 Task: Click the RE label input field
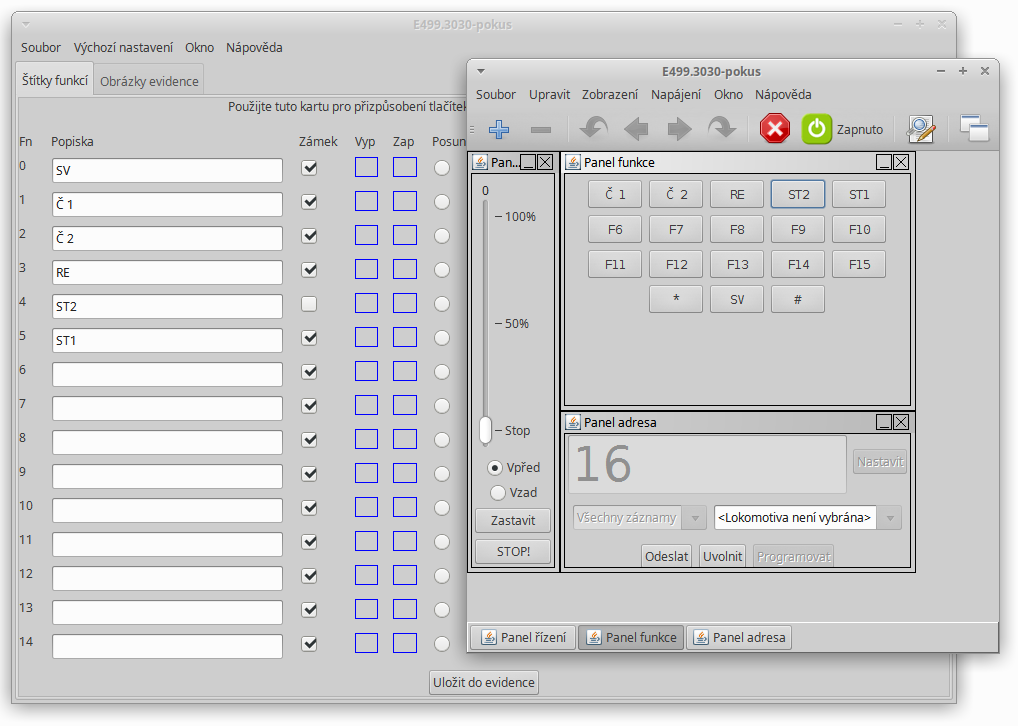click(167, 272)
